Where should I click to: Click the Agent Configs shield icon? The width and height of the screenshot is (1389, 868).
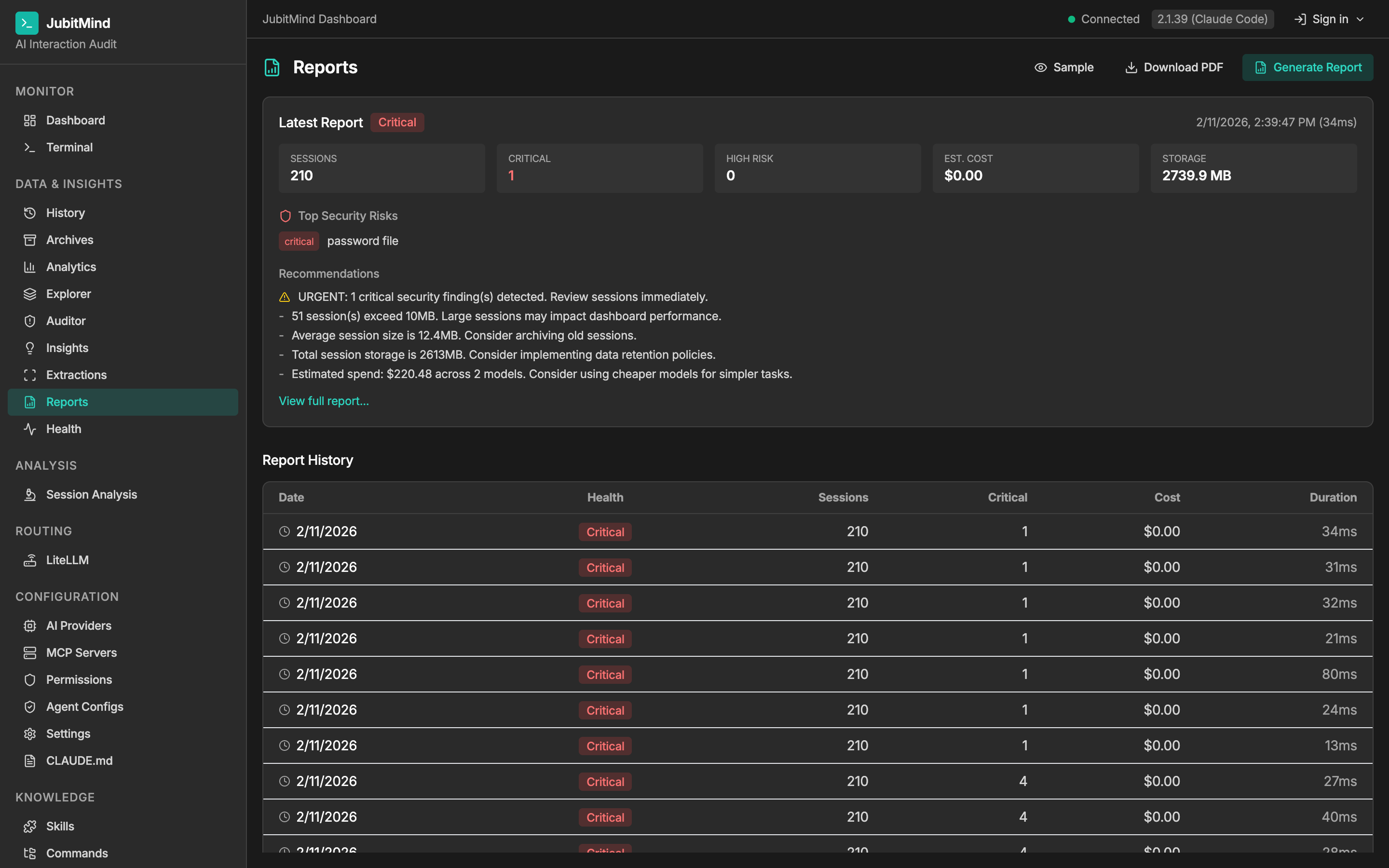point(30,706)
